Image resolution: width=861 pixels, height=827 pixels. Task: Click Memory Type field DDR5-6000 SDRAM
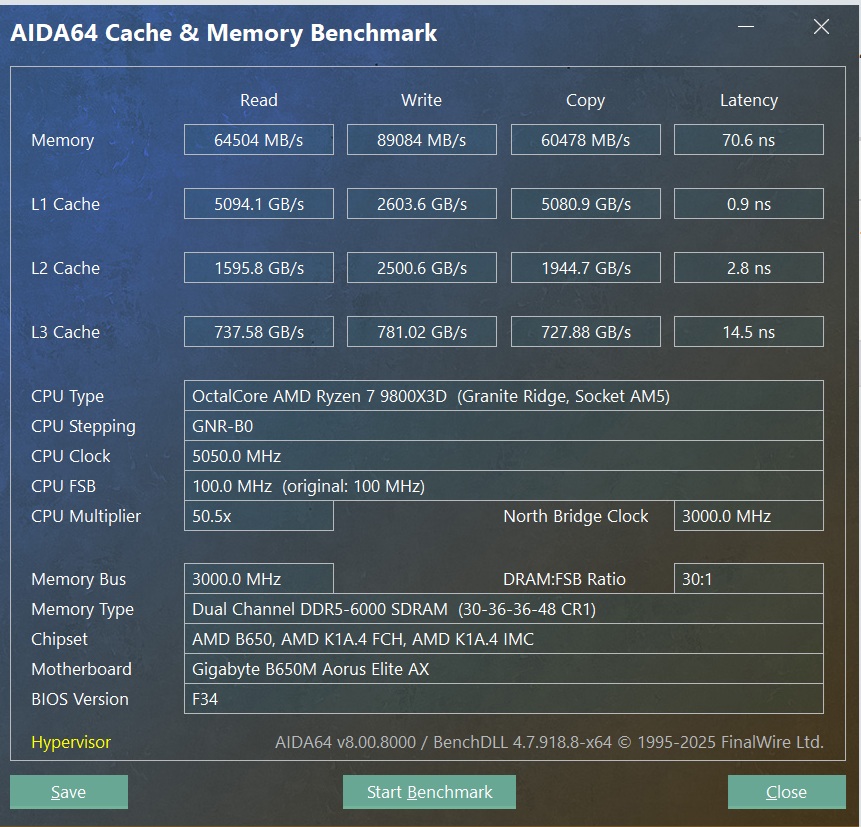click(504, 608)
